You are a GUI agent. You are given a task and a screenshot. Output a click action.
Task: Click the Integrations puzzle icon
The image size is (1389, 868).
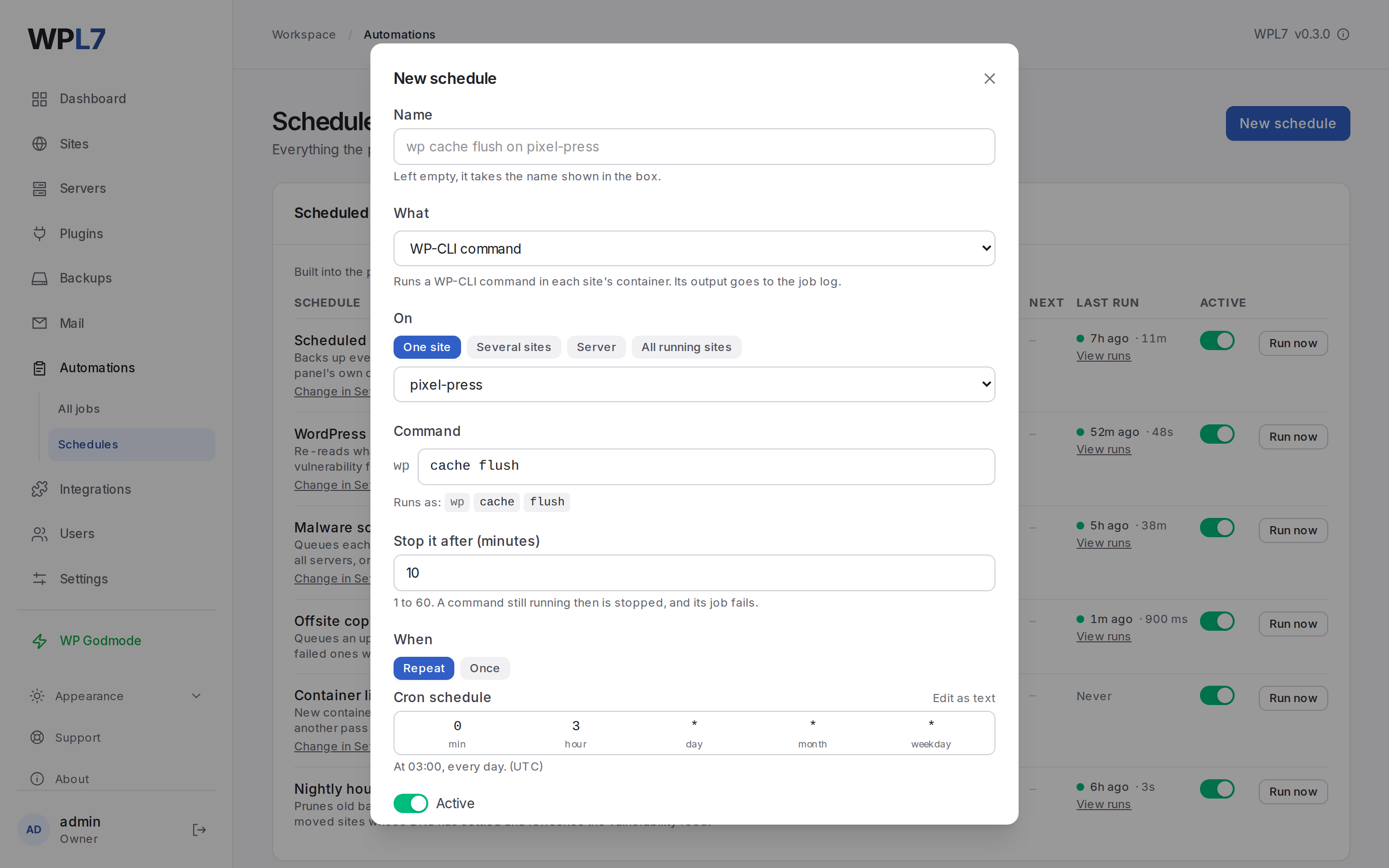point(39,489)
